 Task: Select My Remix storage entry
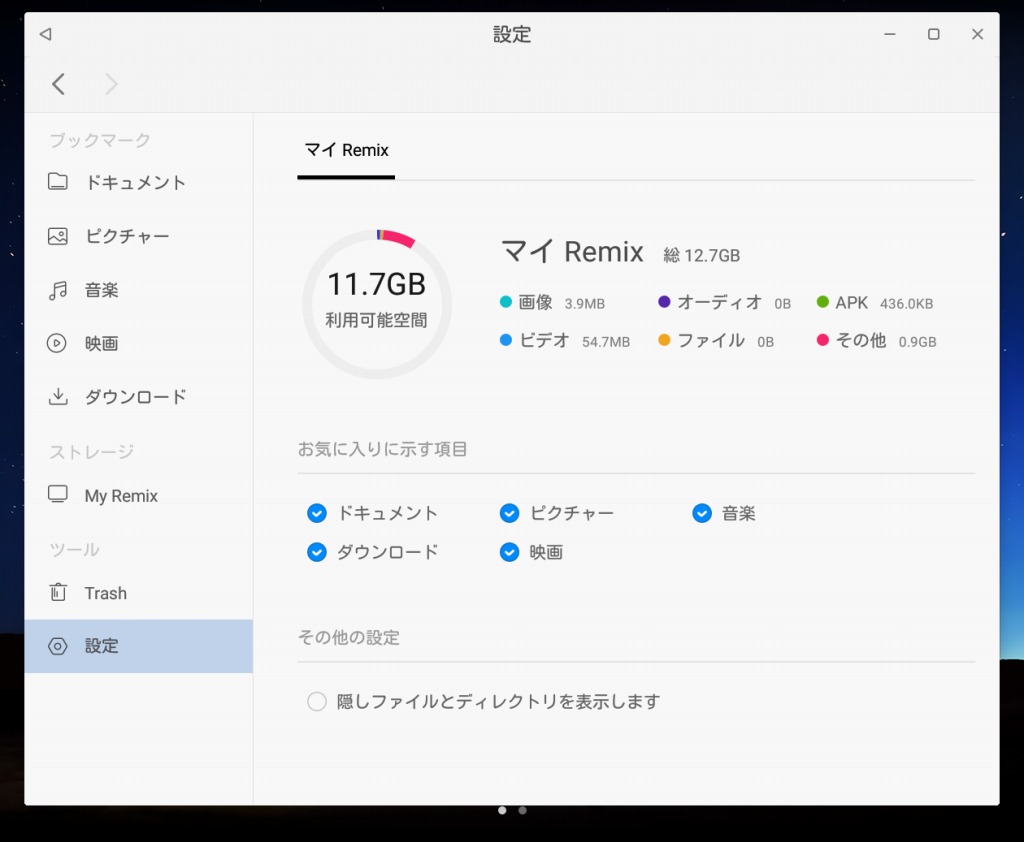pyautogui.click(x=138, y=495)
